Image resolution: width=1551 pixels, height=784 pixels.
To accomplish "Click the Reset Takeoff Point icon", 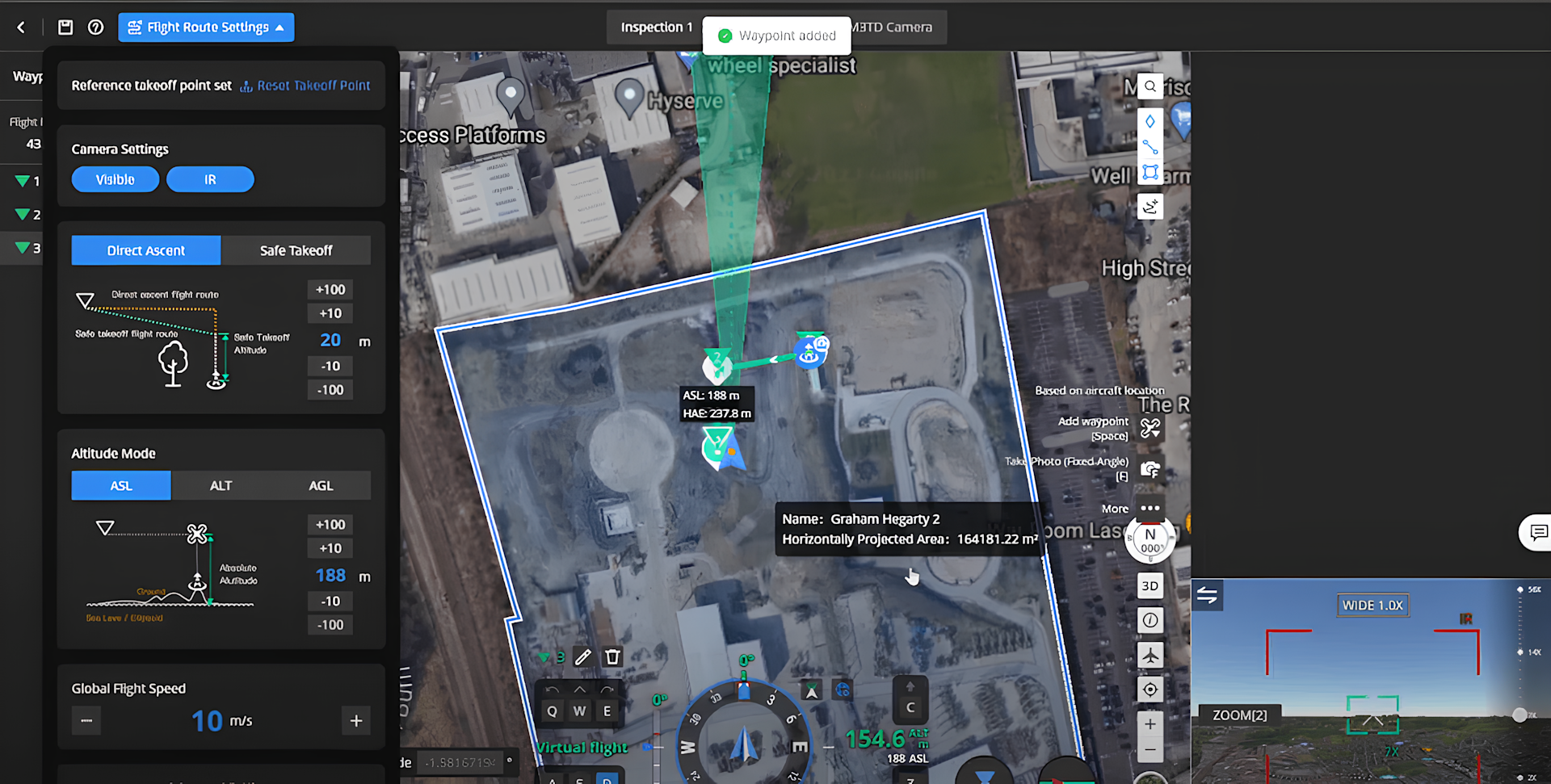I will (246, 86).
